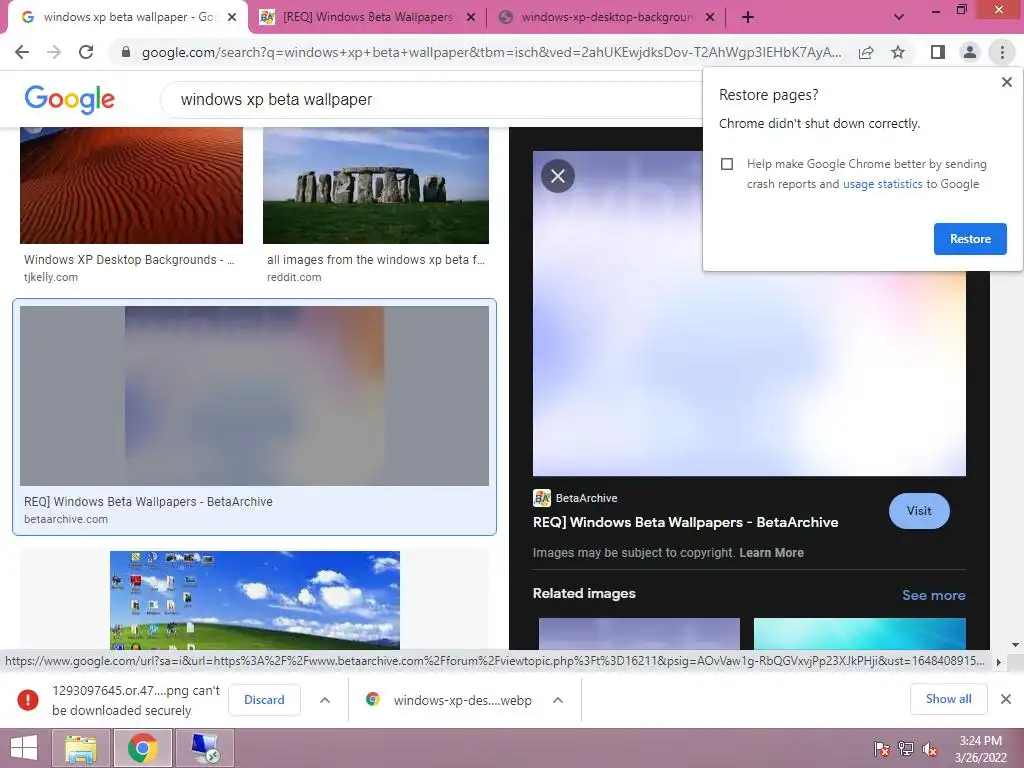The image size is (1024, 768).
Task: Focus the search box with windows xp beta wallpaper
Action: [x=431, y=99]
